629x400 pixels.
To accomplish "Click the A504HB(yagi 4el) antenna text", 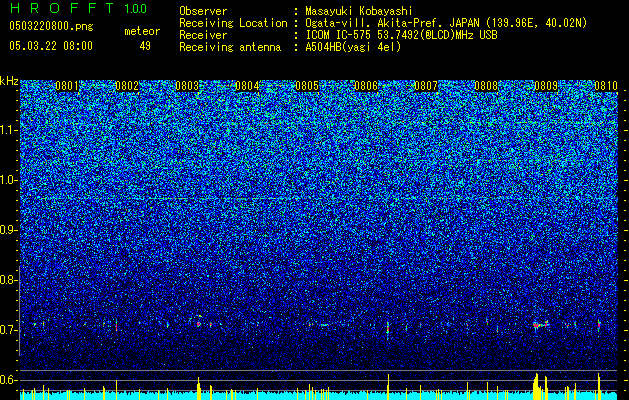I will pos(353,47).
